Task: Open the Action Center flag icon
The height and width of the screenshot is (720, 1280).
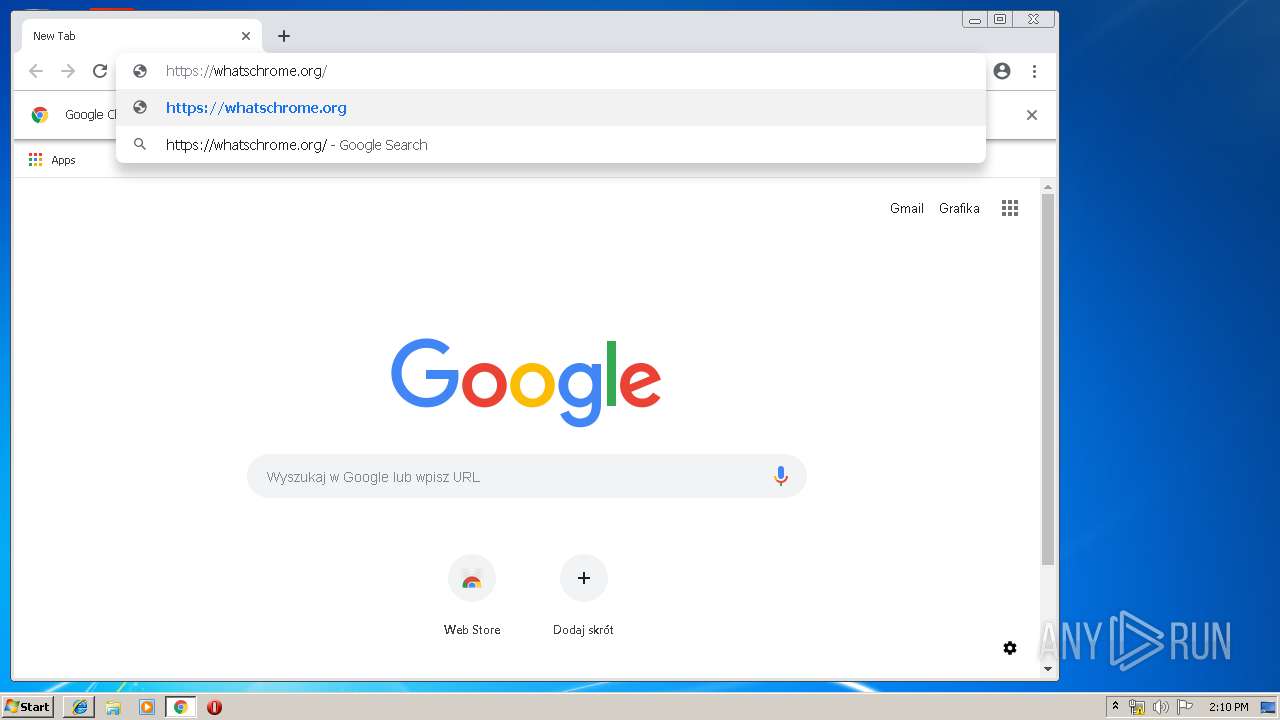Action: click(x=1185, y=707)
